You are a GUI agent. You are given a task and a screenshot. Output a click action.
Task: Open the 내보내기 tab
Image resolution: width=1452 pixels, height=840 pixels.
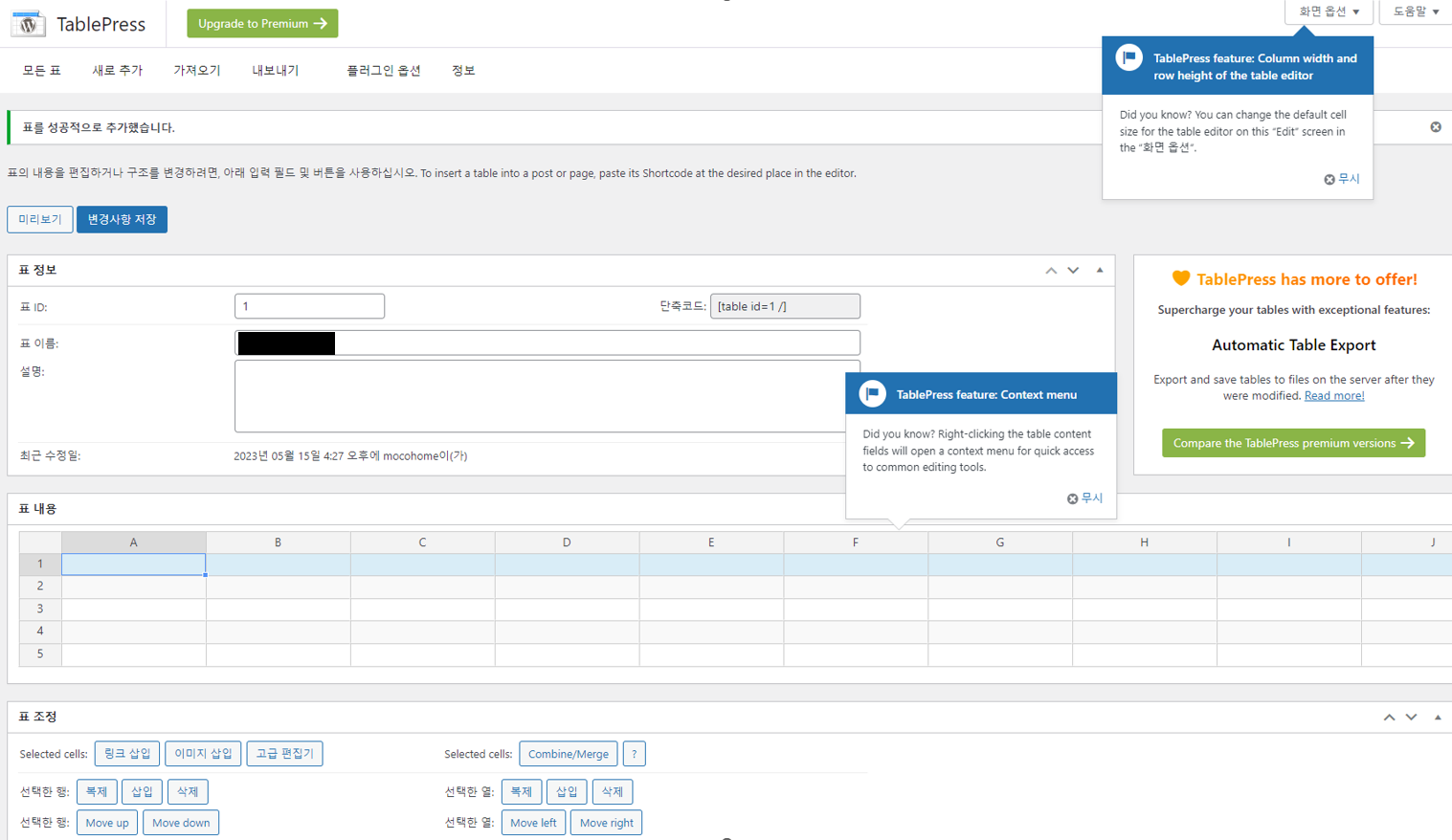pos(276,71)
